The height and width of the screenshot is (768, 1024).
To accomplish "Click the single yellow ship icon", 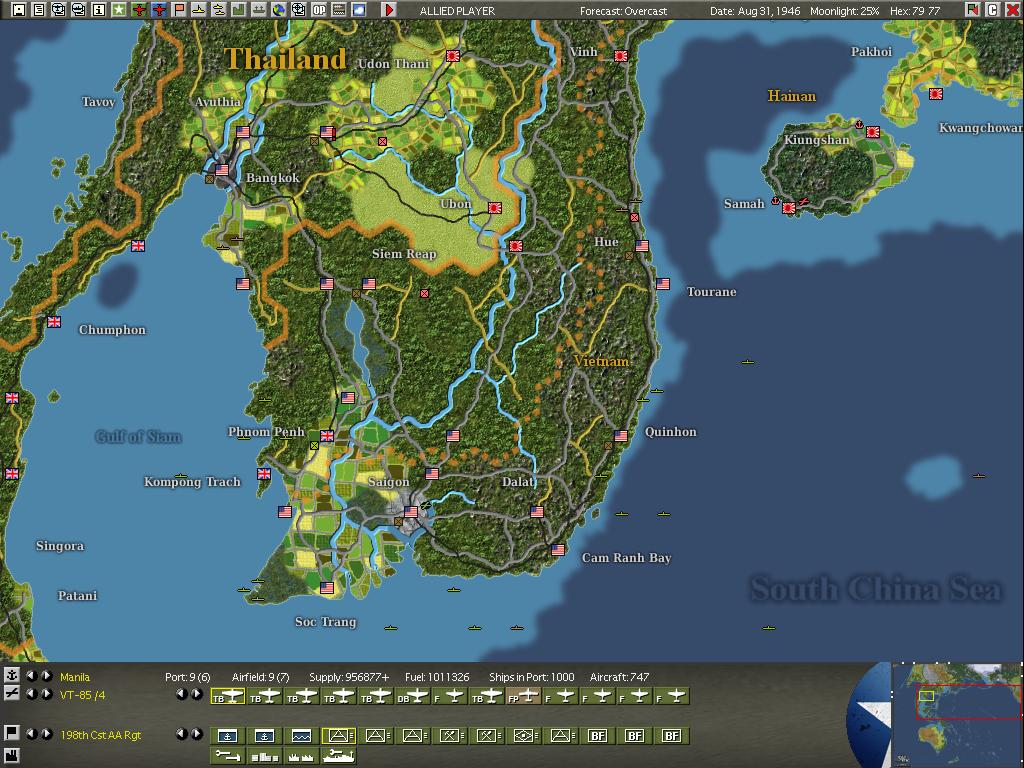I will pyautogui.click(x=199, y=10).
